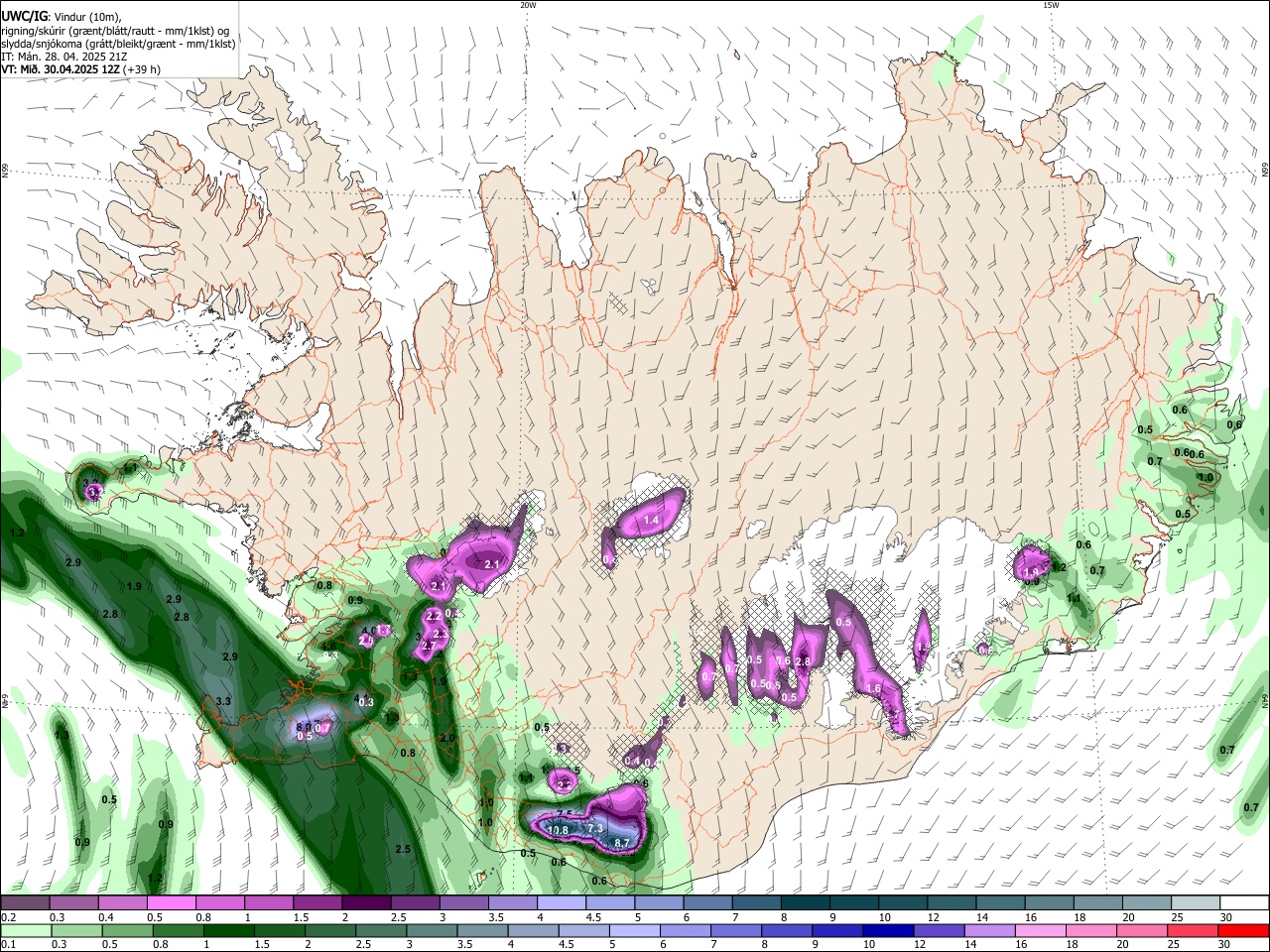Viewport: 1270px width, 952px height.
Task: Click the 0.2 label in the top legend row
Action: tap(7, 917)
